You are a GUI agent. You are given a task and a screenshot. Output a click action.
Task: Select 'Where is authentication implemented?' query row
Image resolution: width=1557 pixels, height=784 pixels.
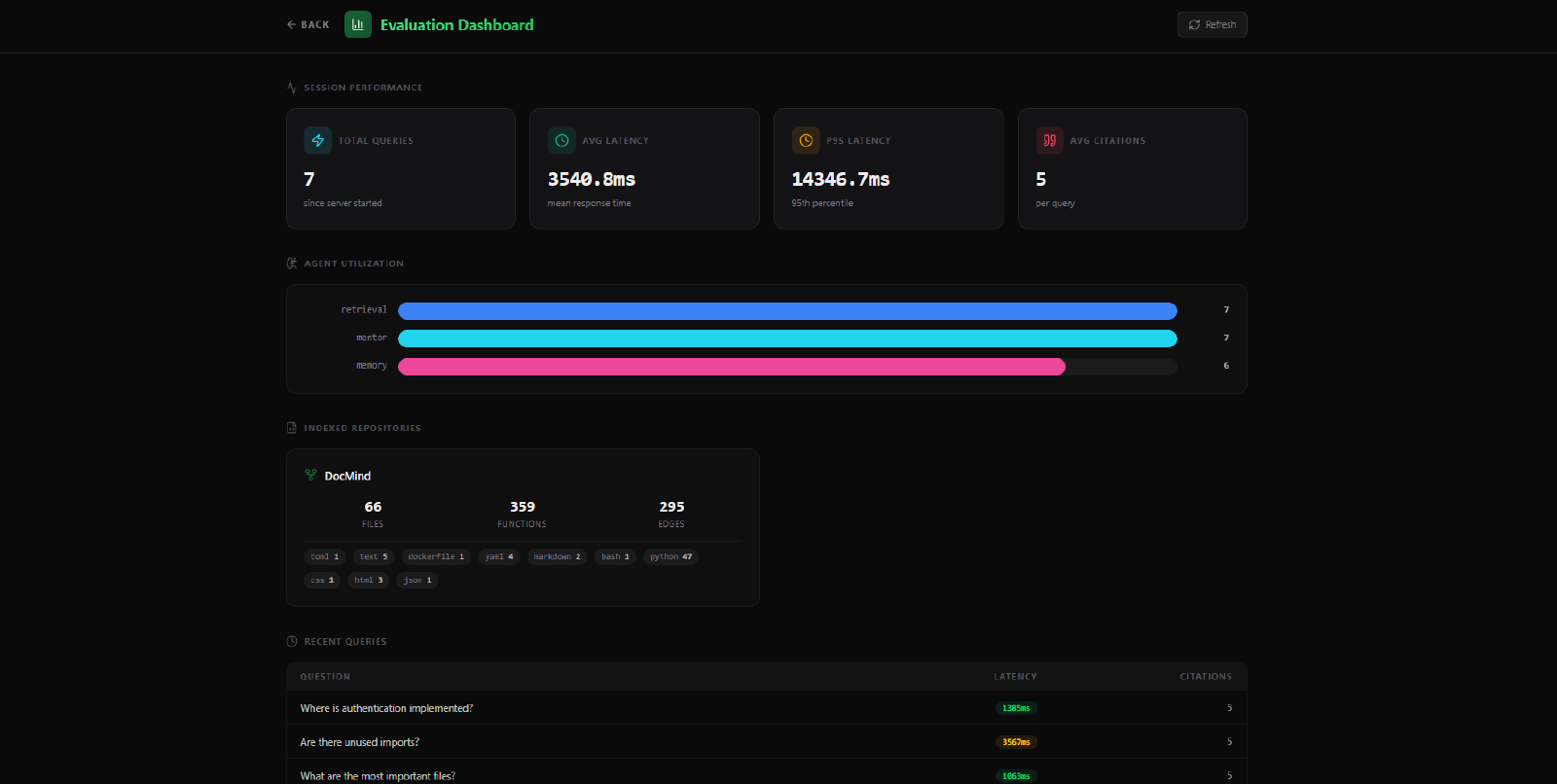tap(767, 708)
